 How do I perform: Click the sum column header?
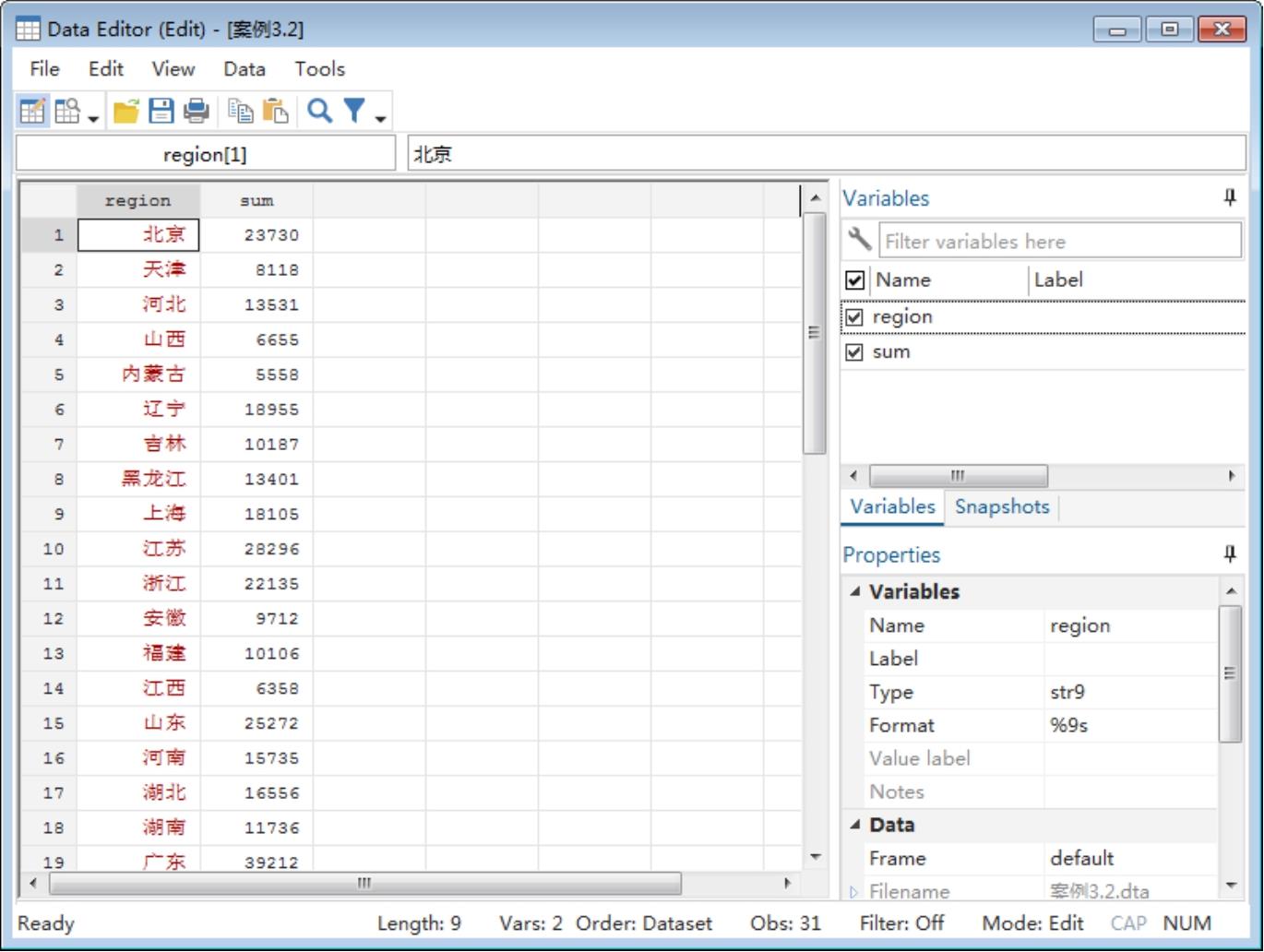(256, 200)
